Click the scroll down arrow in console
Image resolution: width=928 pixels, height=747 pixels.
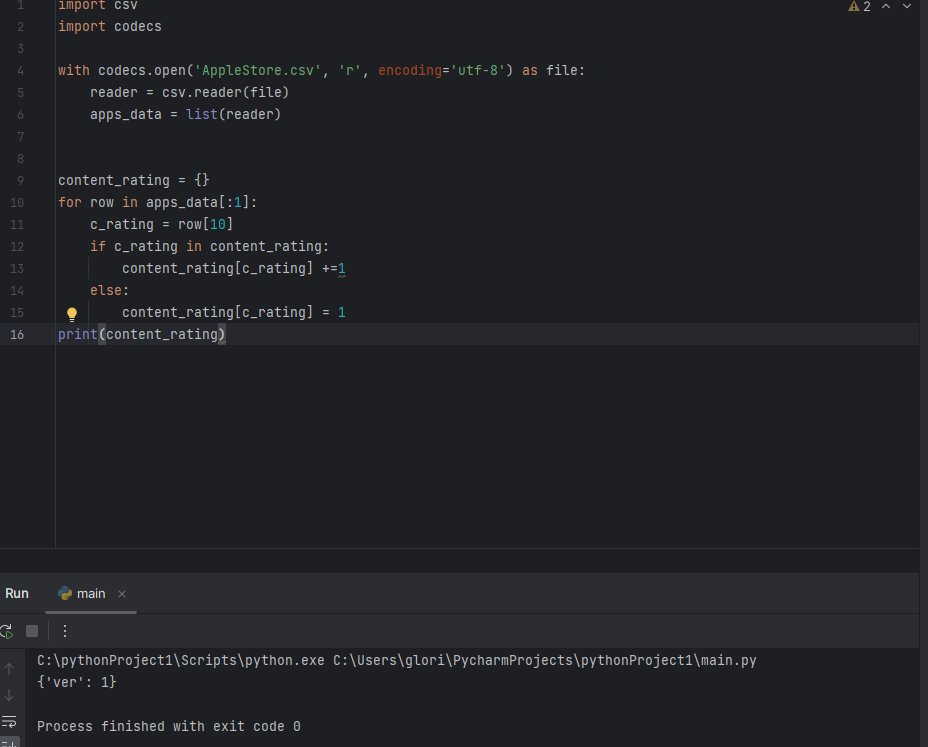(x=9, y=695)
